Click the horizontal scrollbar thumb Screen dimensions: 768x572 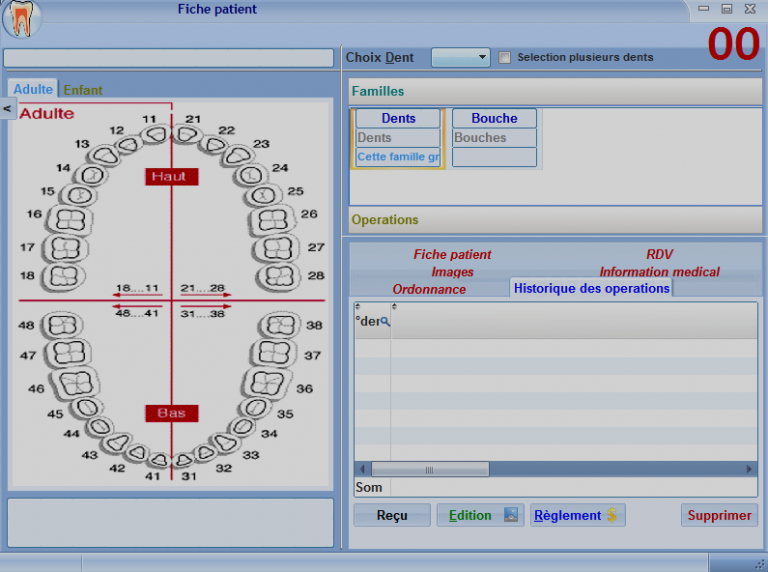[430, 469]
